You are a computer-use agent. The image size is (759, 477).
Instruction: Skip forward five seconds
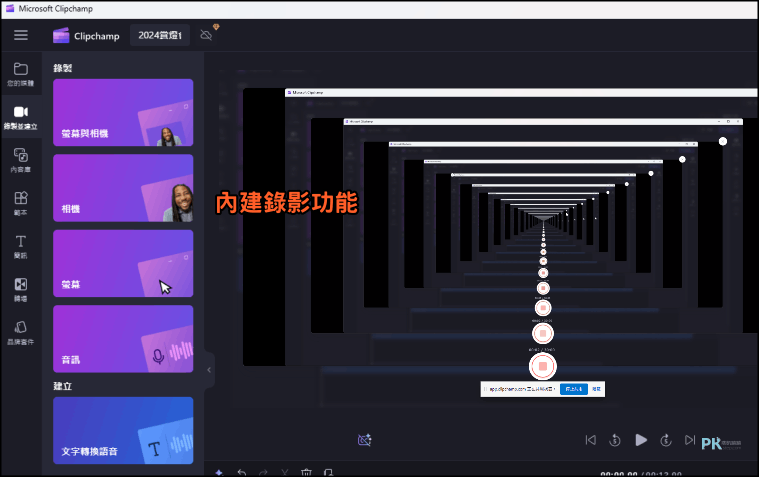click(666, 440)
